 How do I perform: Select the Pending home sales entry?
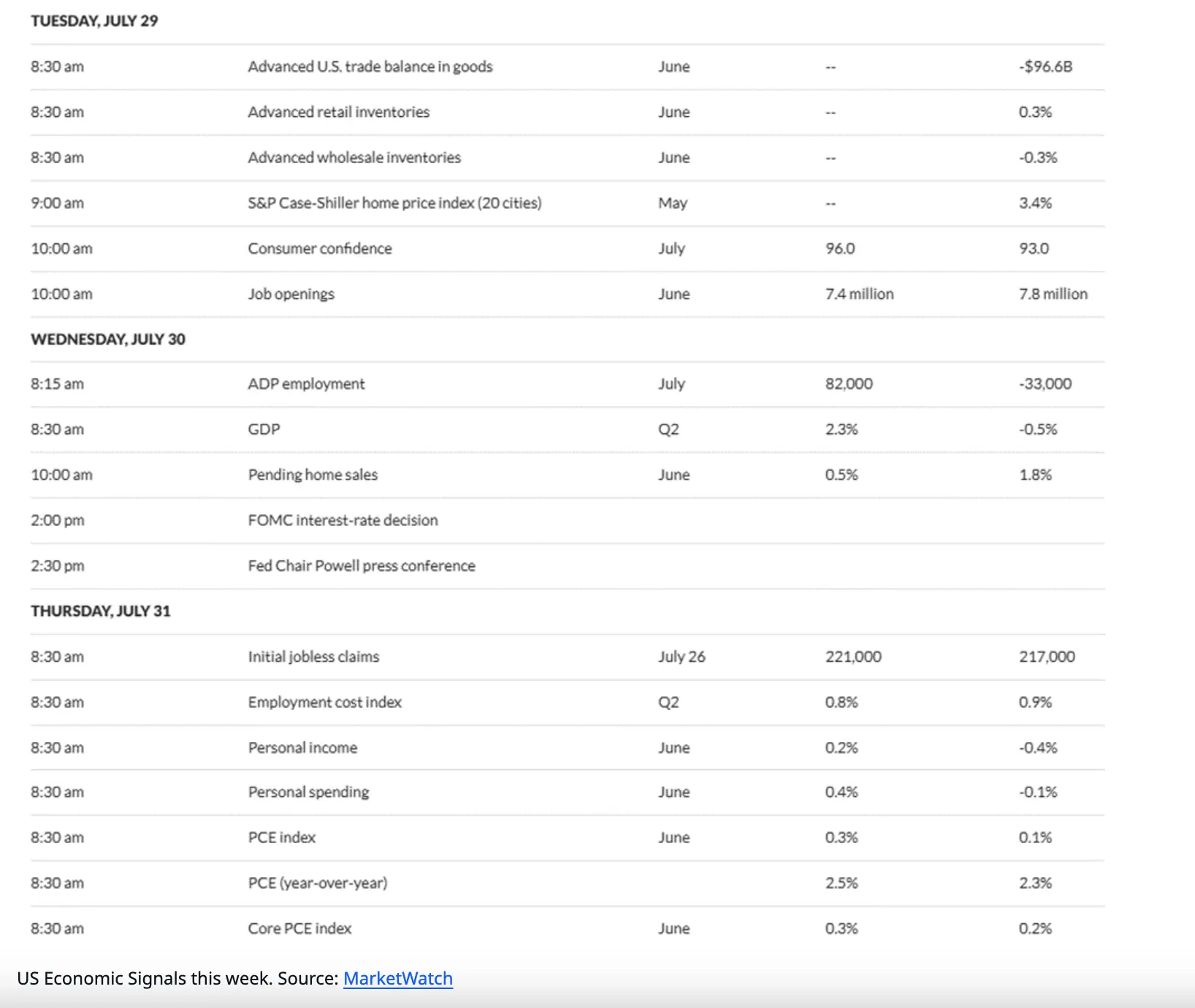(x=313, y=475)
